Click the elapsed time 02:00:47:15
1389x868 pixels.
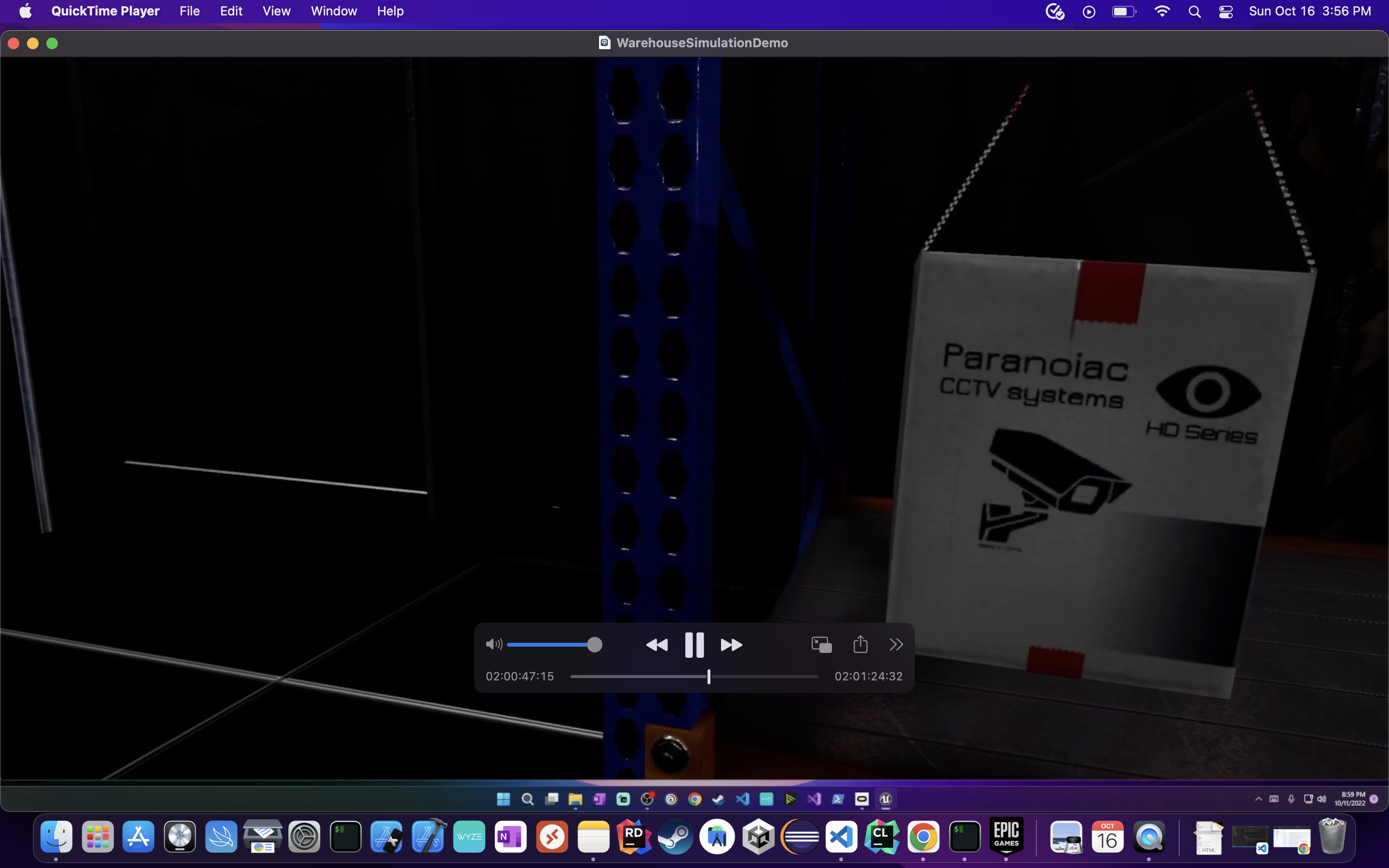(520, 676)
